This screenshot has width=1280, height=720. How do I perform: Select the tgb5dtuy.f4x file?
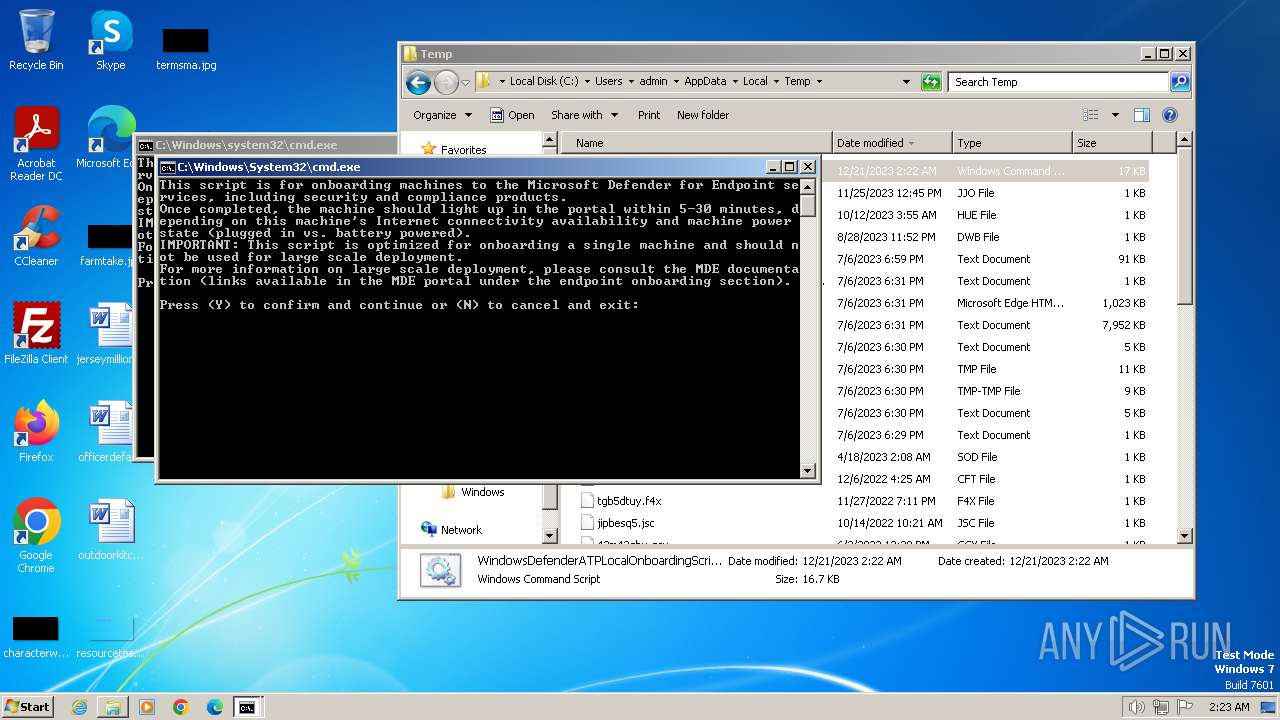(x=629, y=501)
